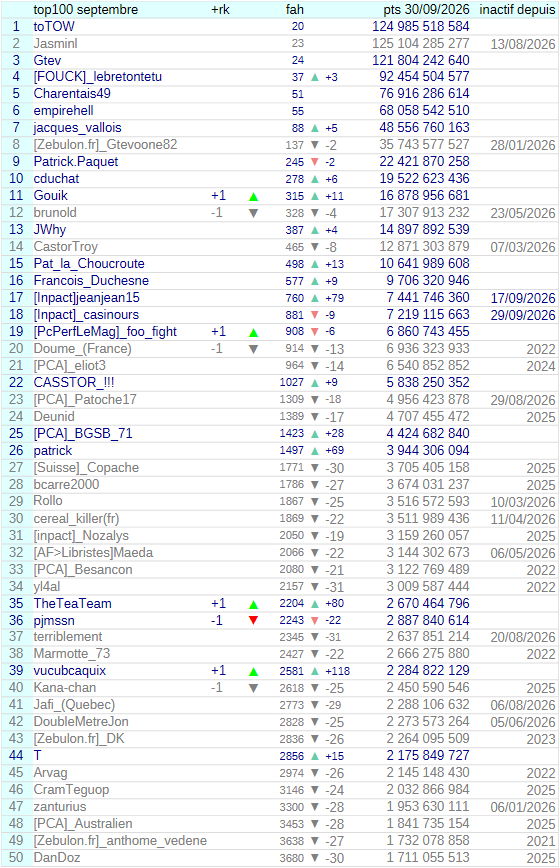Select cereal_killer(fr) name
Viewport: 560px width, 868px height.
click(76, 519)
